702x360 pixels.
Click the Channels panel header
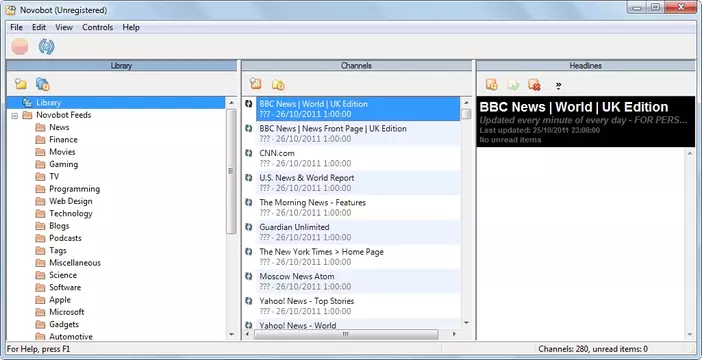click(x=356, y=65)
